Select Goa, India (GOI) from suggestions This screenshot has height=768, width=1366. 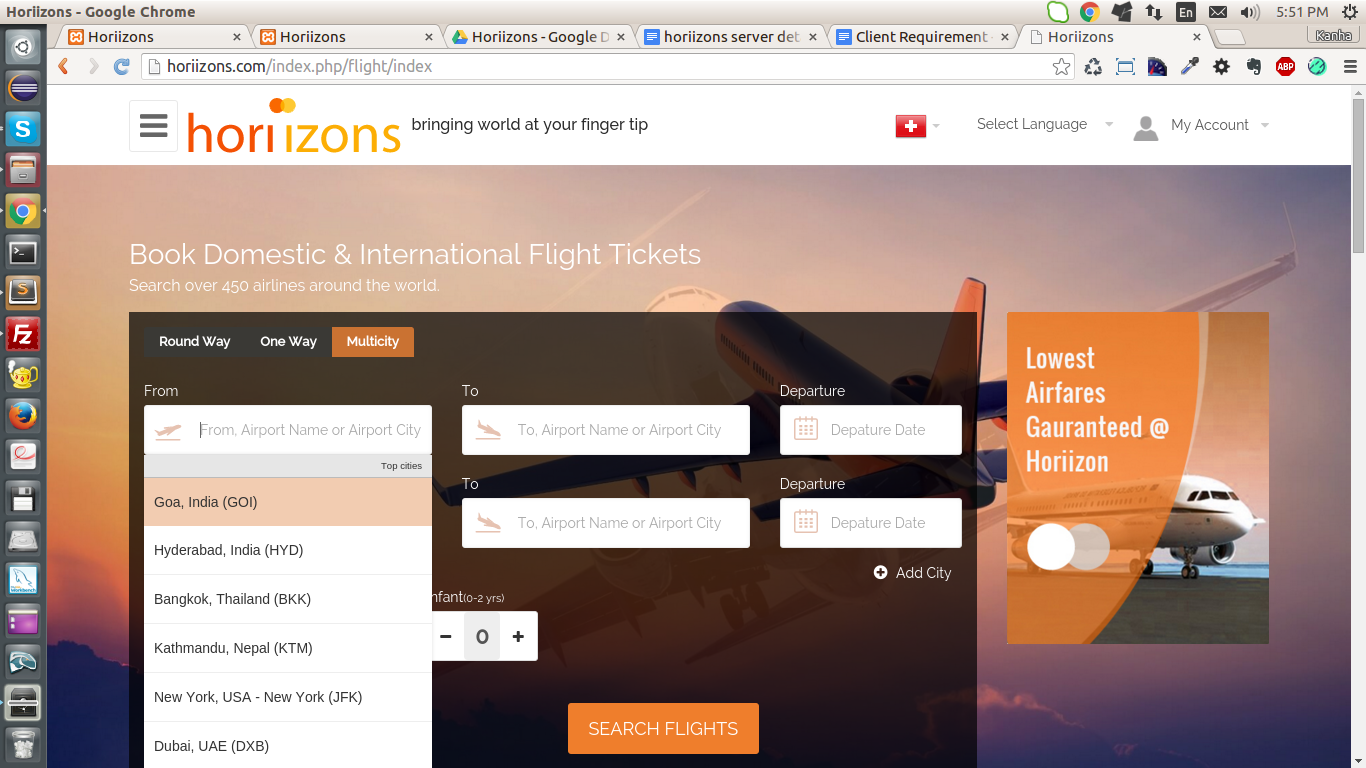[288, 502]
